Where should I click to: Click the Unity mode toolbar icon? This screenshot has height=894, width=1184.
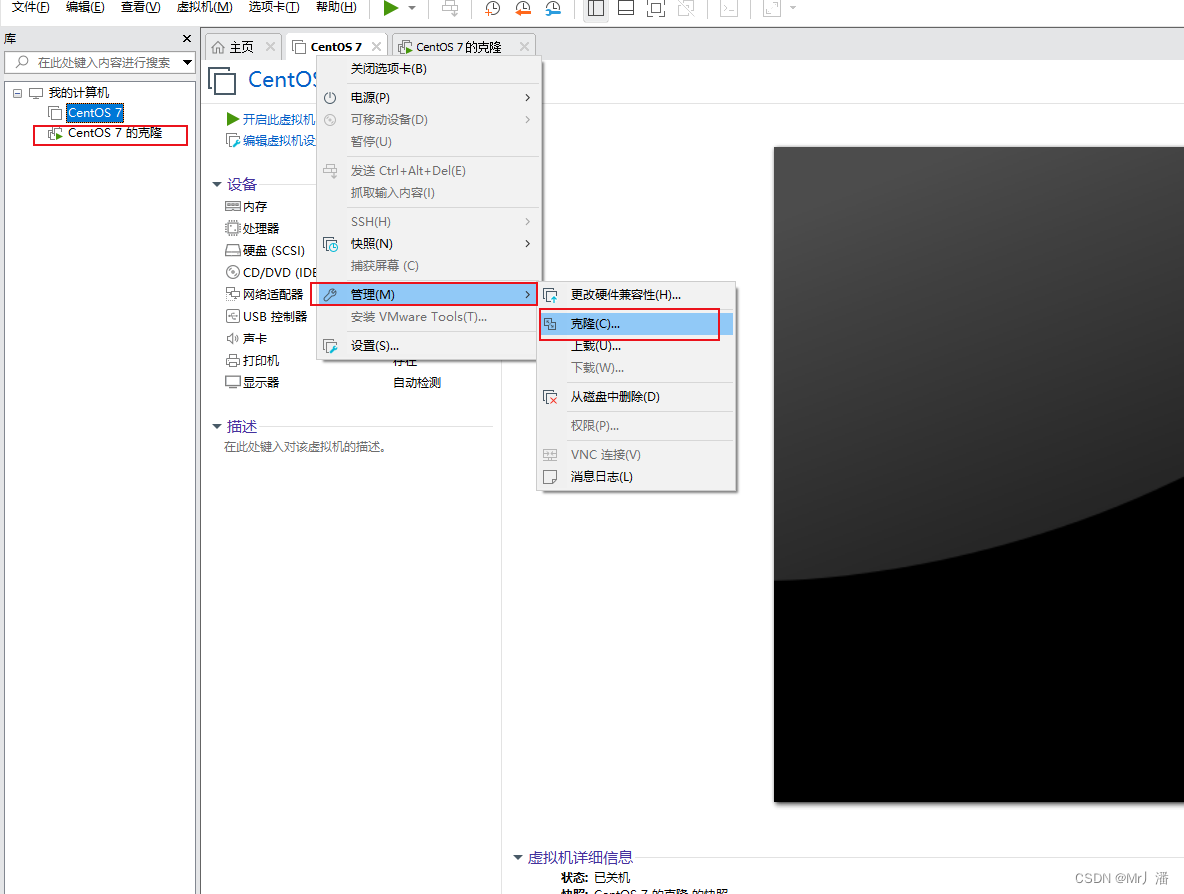686,8
